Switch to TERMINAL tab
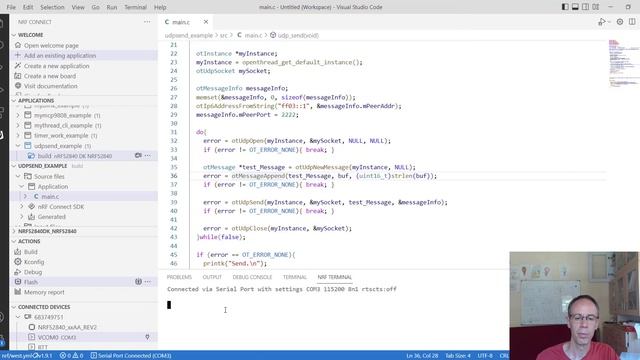This screenshot has width=640, height=360. 295,277
